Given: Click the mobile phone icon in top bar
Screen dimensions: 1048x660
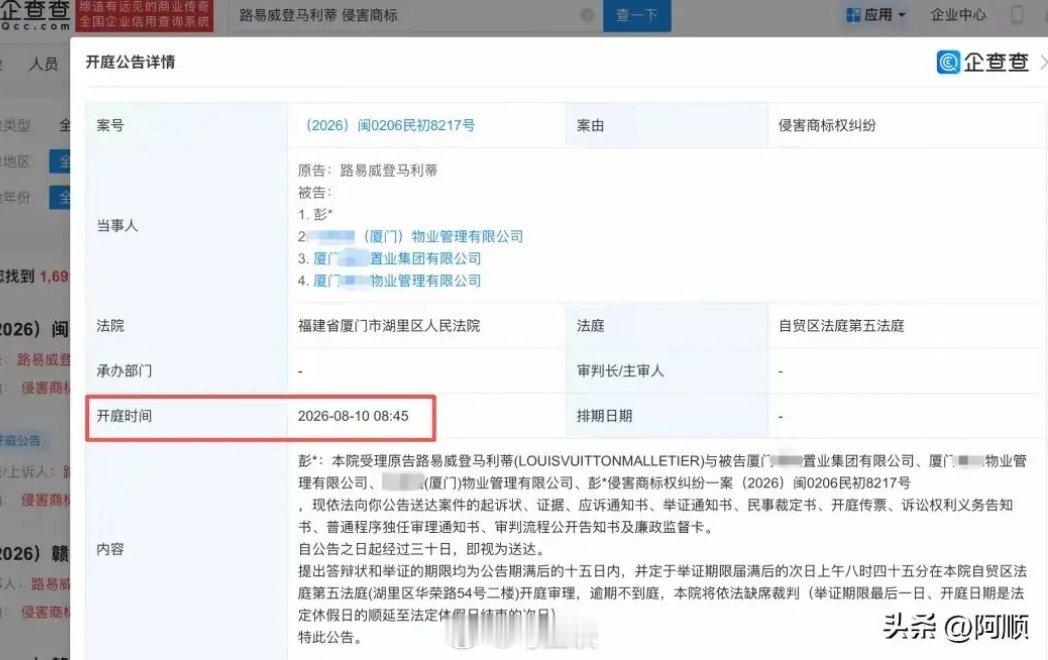Looking at the screenshot, I should (1017, 15).
